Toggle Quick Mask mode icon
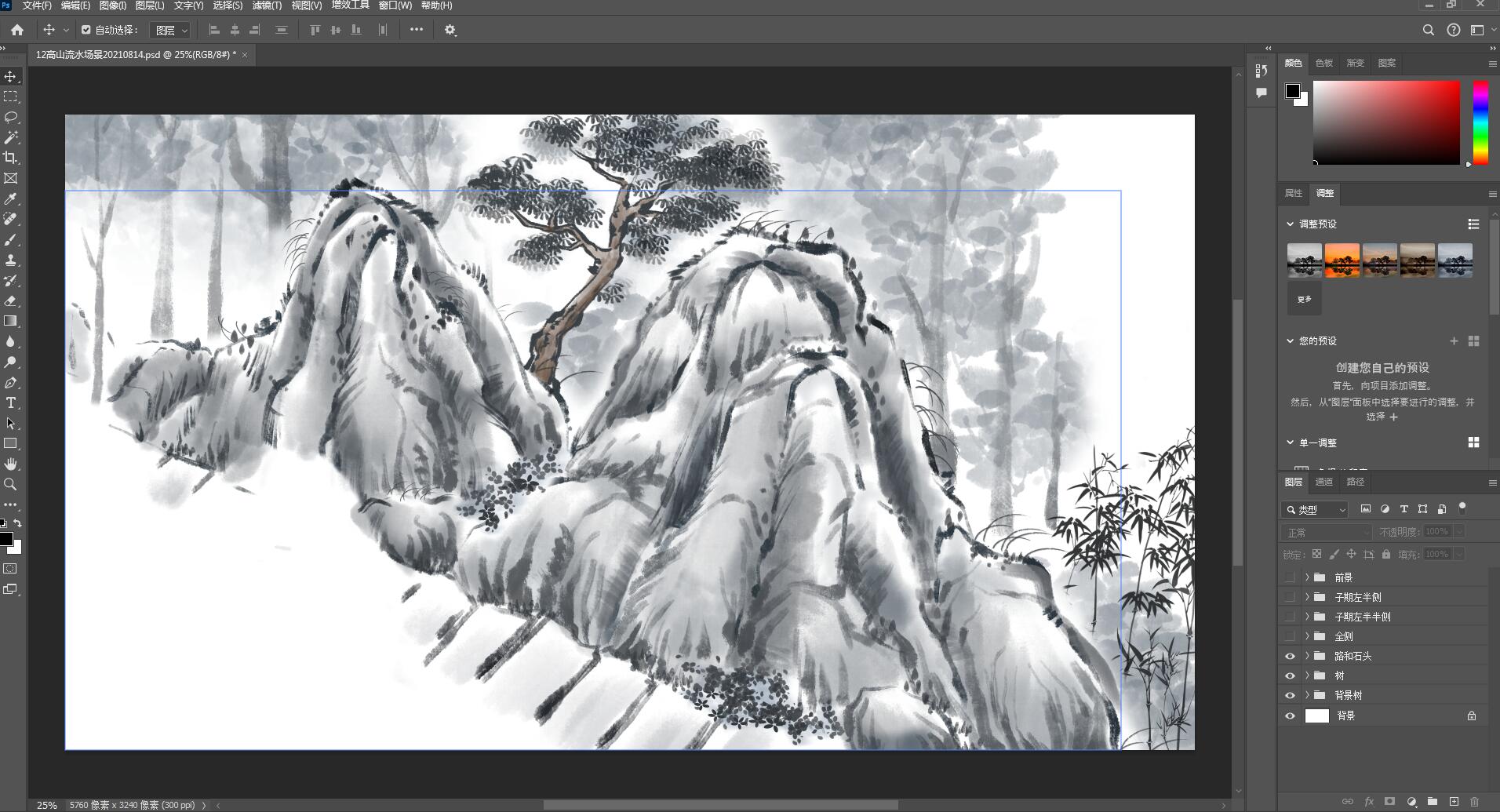The image size is (1500, 812). click(x=10, y=568)
